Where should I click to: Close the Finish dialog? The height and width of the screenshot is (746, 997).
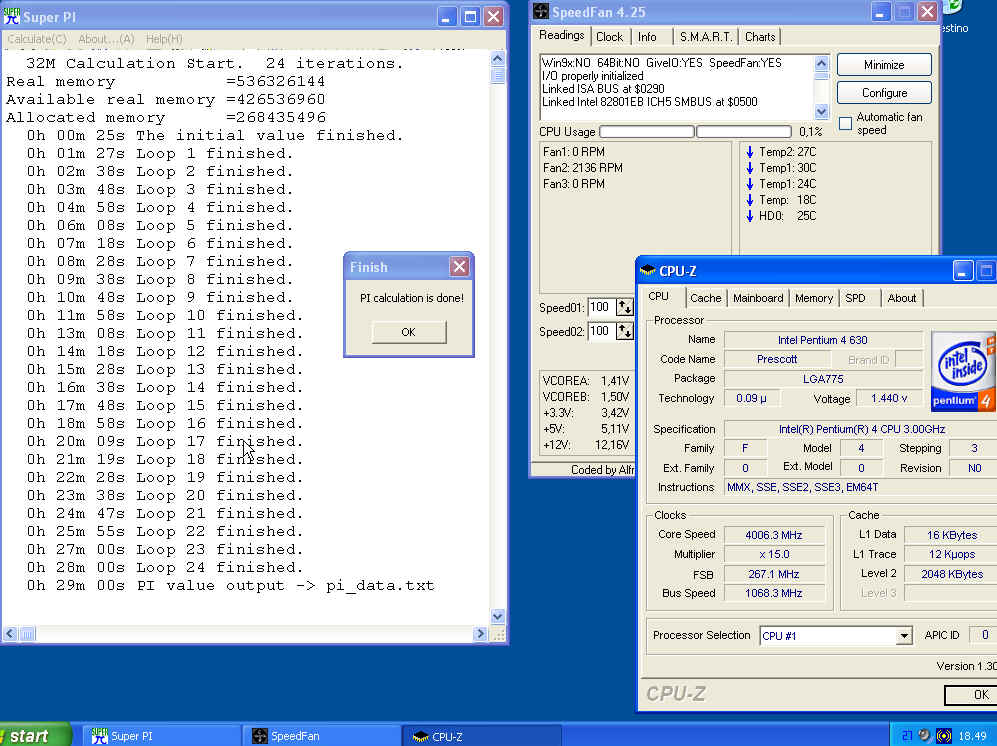click(459, 266)
